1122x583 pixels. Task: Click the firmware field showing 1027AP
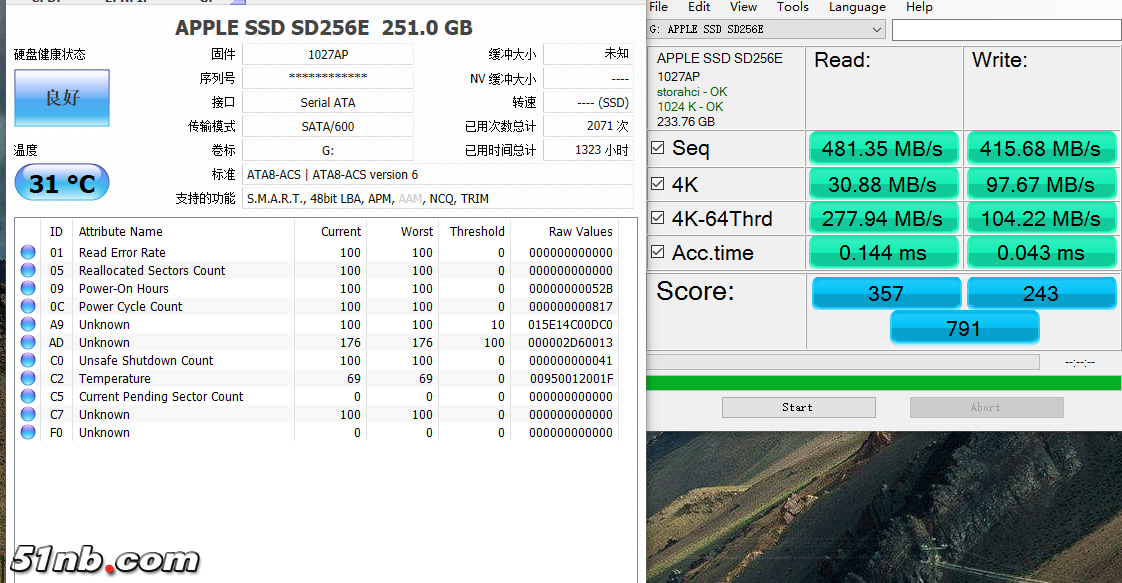tap(328, 54)
